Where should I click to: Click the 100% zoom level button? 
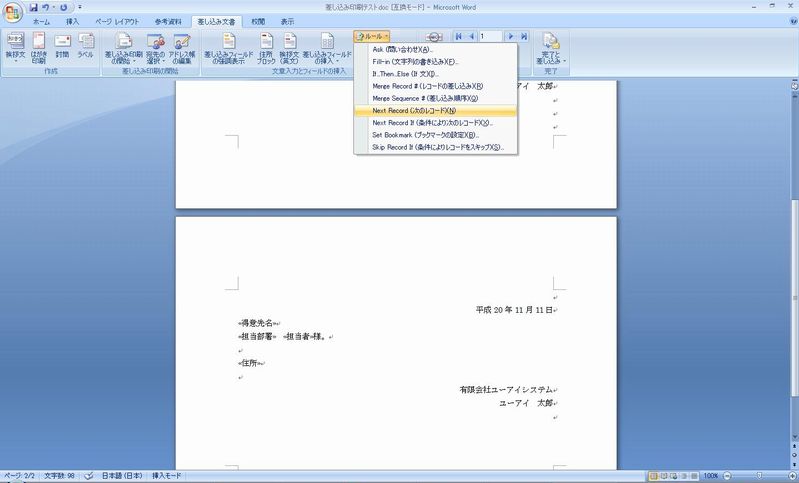point(711,476)
